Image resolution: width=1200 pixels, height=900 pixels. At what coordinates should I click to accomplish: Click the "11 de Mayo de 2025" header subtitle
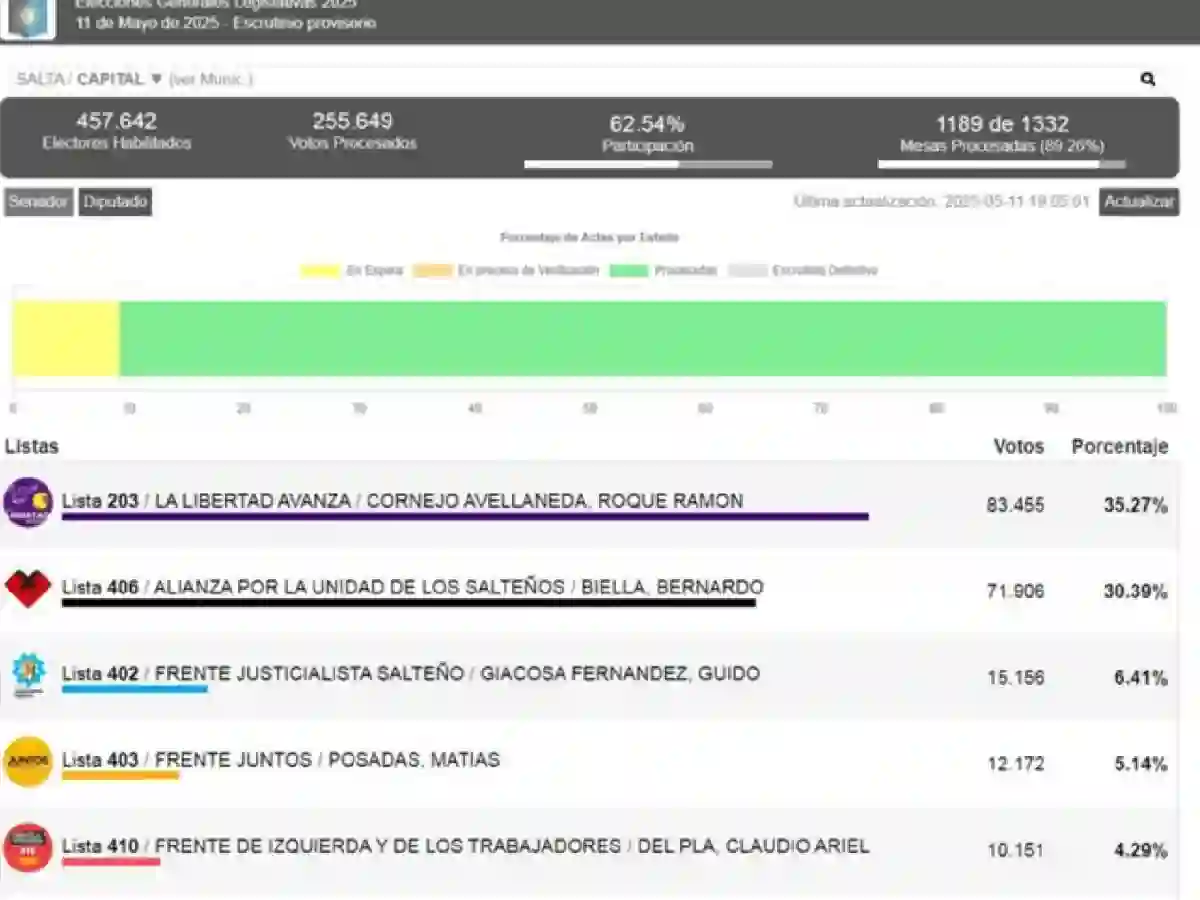coord(224,23)
